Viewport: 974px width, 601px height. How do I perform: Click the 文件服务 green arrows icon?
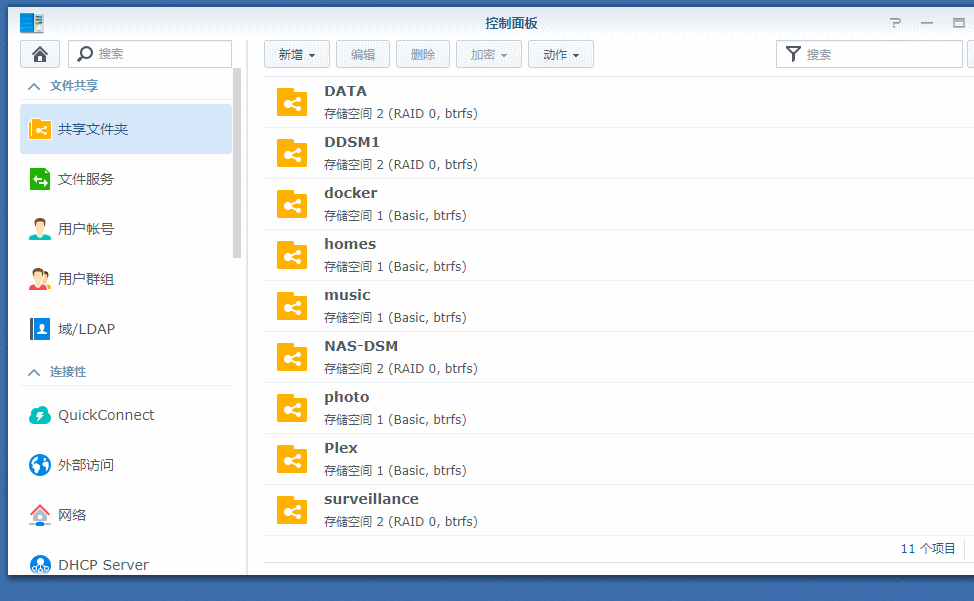[x=40, y=179]
